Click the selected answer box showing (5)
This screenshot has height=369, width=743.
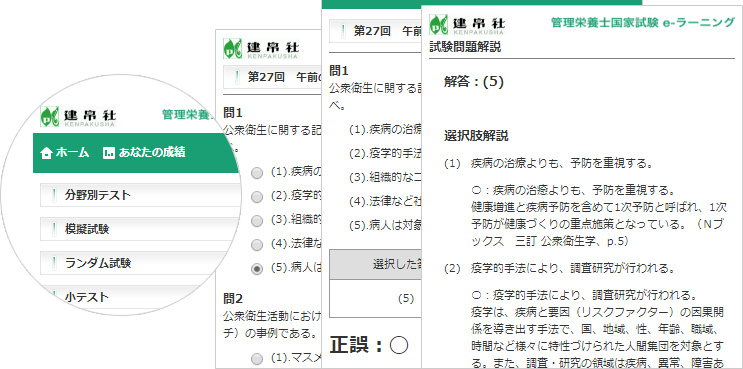(374, 298)
